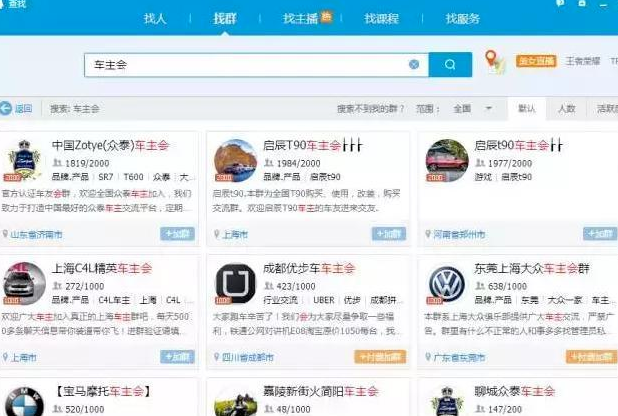The height and width of the screenshot is (416, 618).
Task: Open the BMW logo avatar of 宝马摩托车主会
Action: (24, 401)
